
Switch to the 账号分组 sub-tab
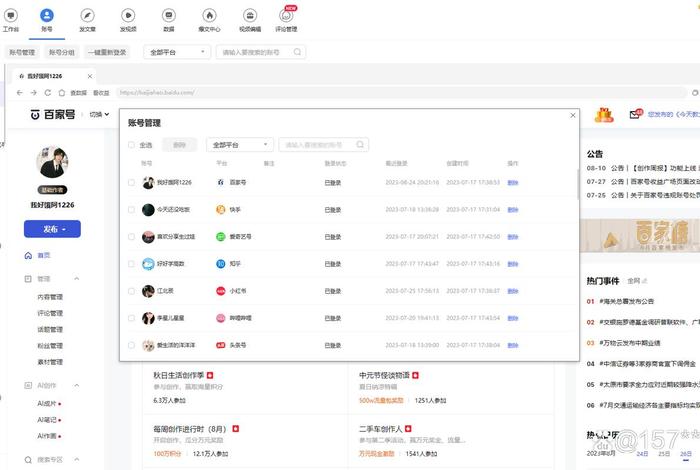point(62,52)
